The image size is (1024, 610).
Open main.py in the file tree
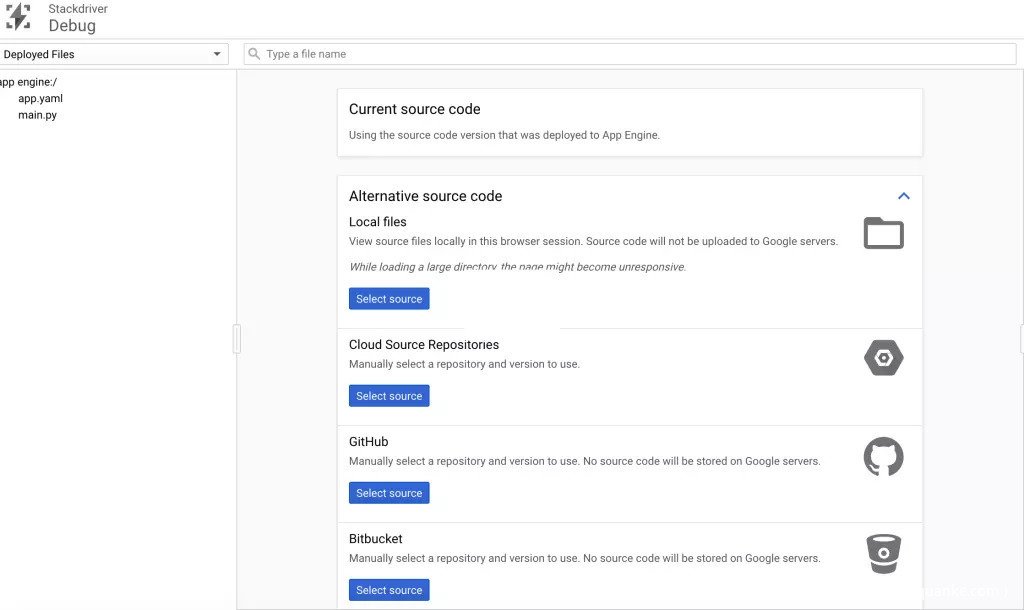coord(37,115)
